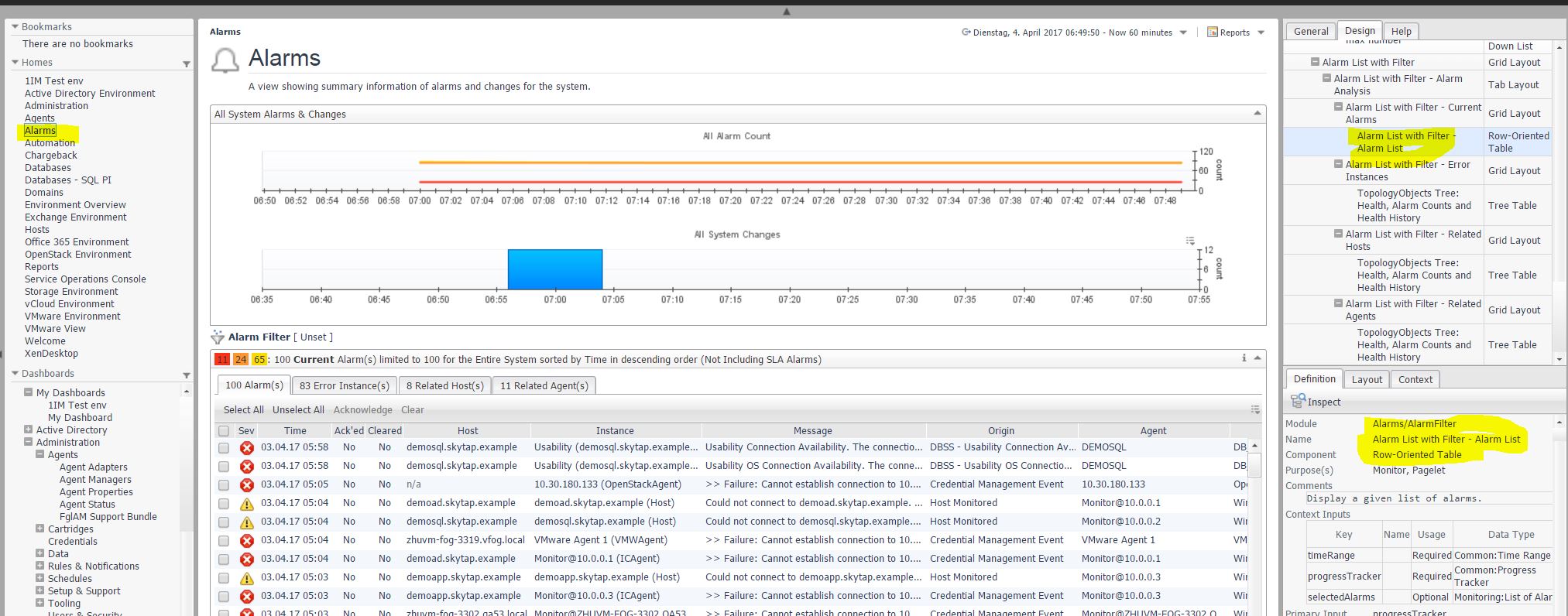1568x616 pixels.
Task: Click the orange 24 alarm count
Action: [240, 359]
